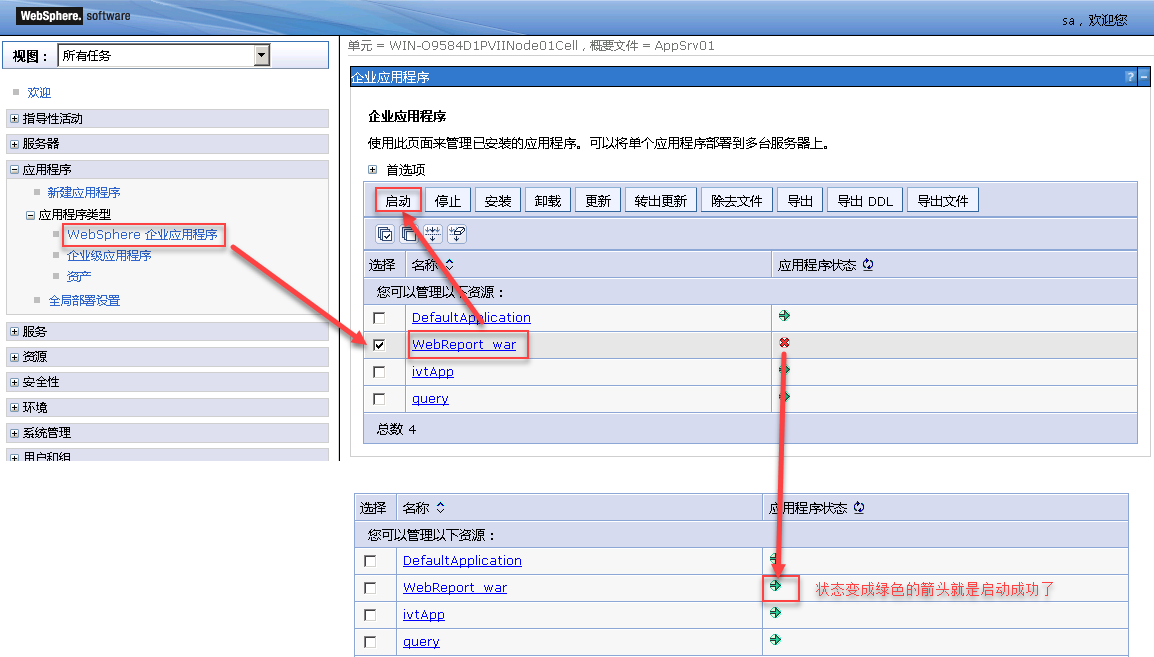
Task: Open WebReport_war link in upper table
Action: coord(464,344)
